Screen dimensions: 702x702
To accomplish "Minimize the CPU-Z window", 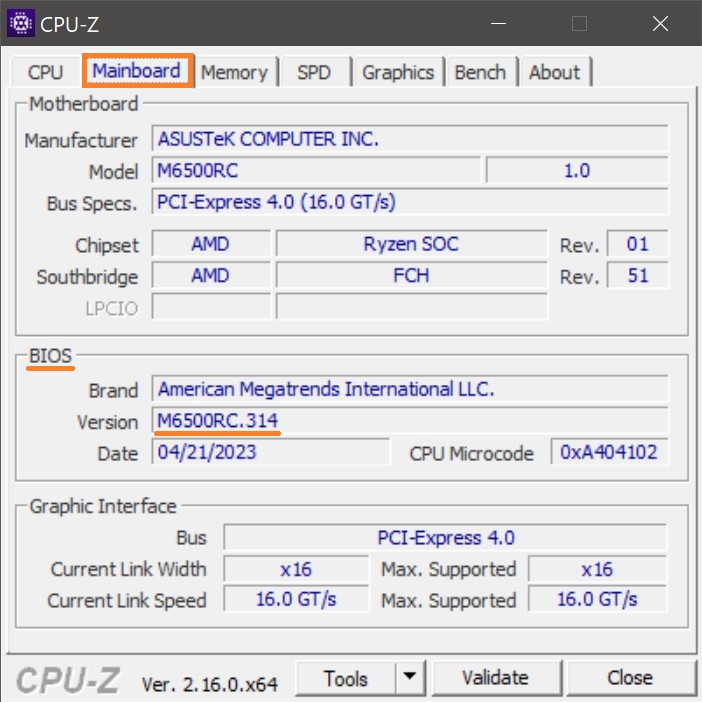I will (x=497, y=24).
